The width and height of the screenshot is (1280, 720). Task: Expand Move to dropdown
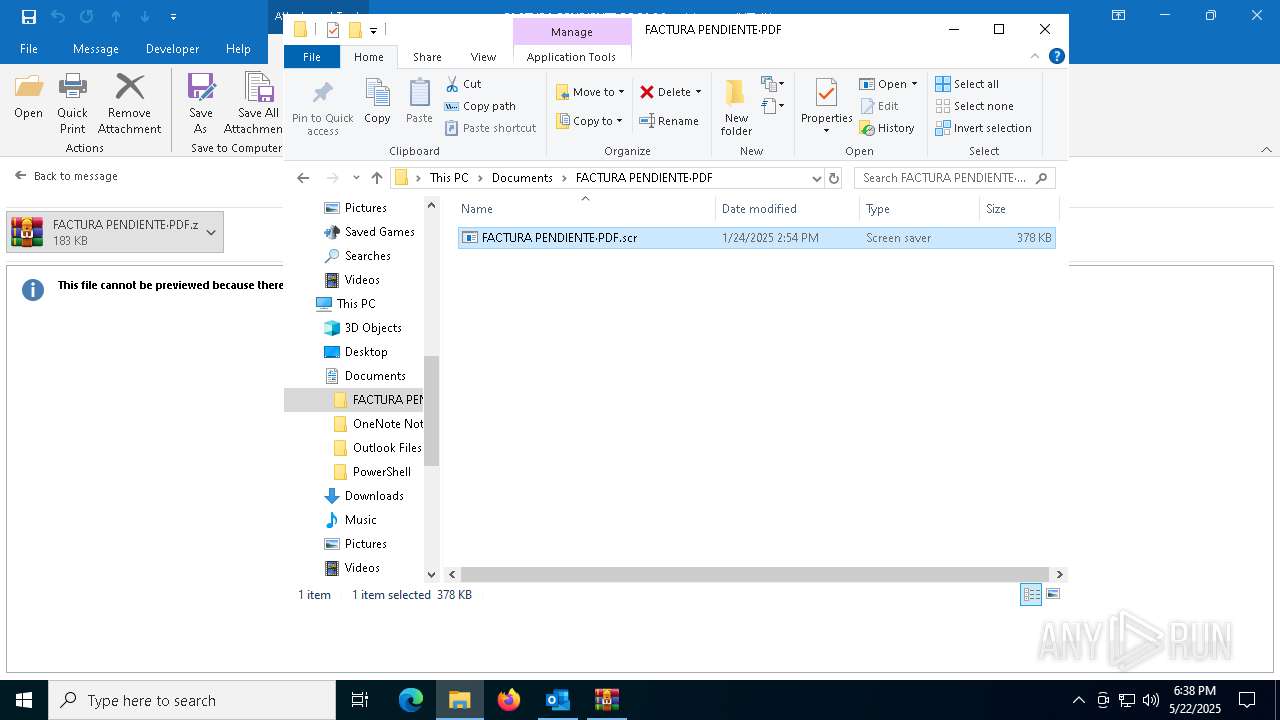(x=621, y=92)
